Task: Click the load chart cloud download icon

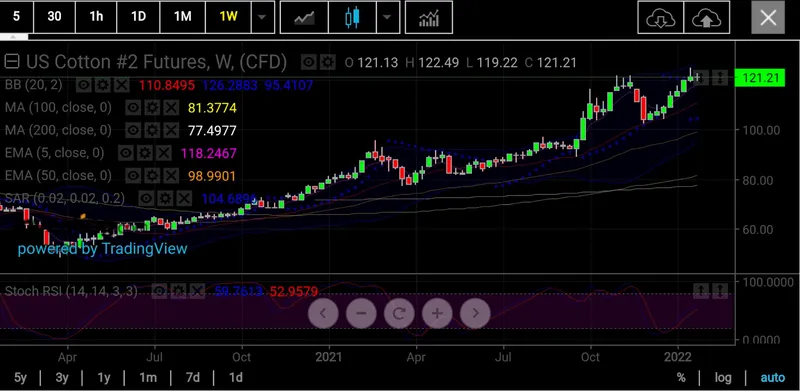Action: pos(661,17)
